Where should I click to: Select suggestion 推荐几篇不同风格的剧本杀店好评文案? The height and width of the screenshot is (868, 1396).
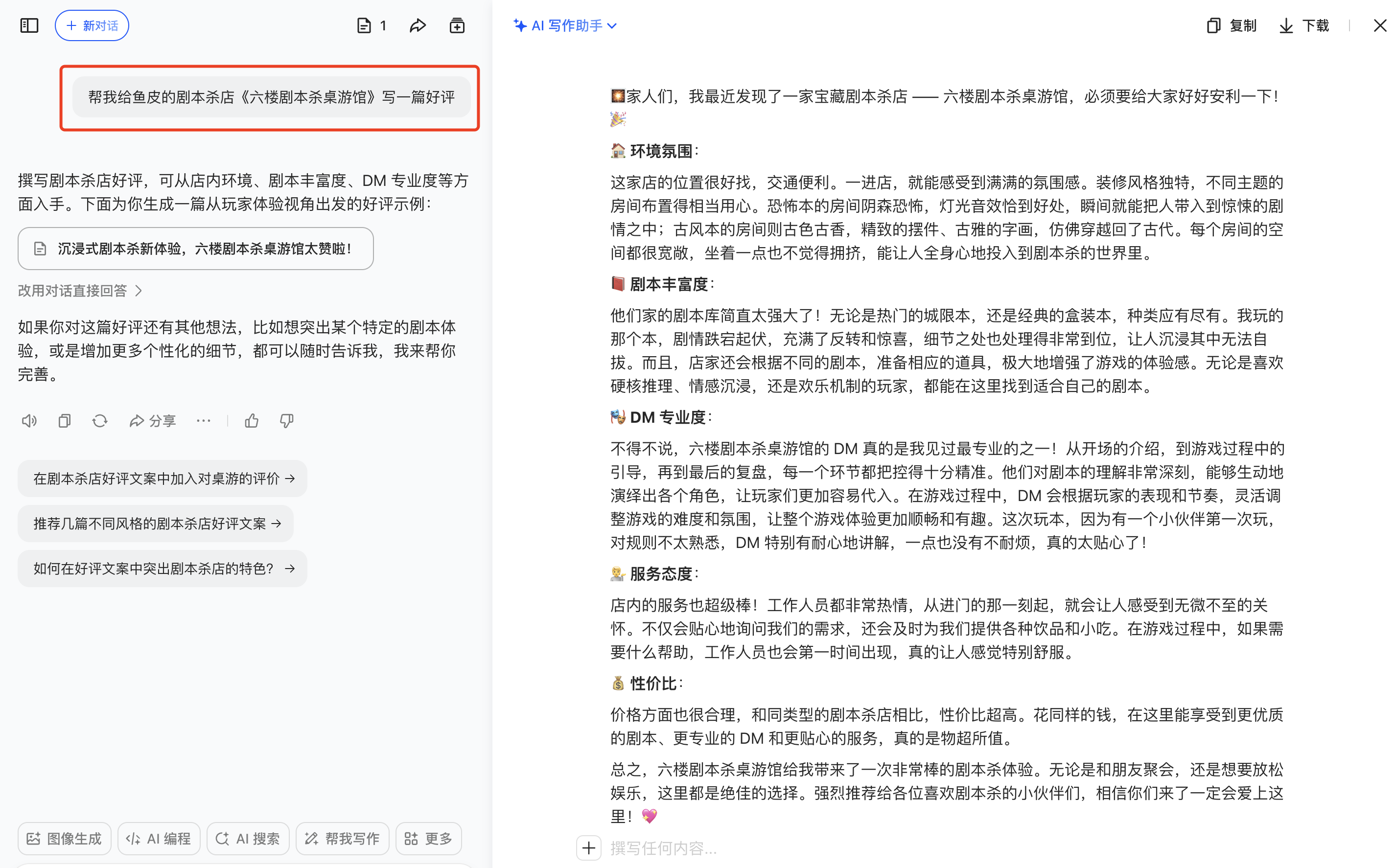point(156,524)
